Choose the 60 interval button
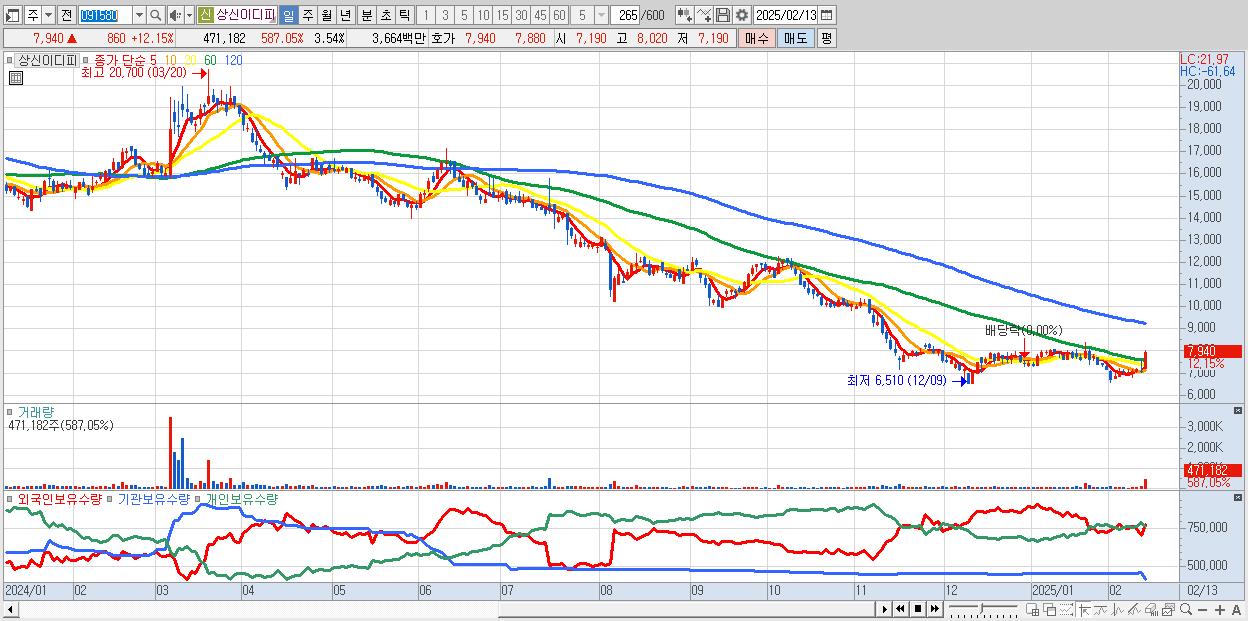This screenshot has width=1248, height=621. click(x=559, y=15)
